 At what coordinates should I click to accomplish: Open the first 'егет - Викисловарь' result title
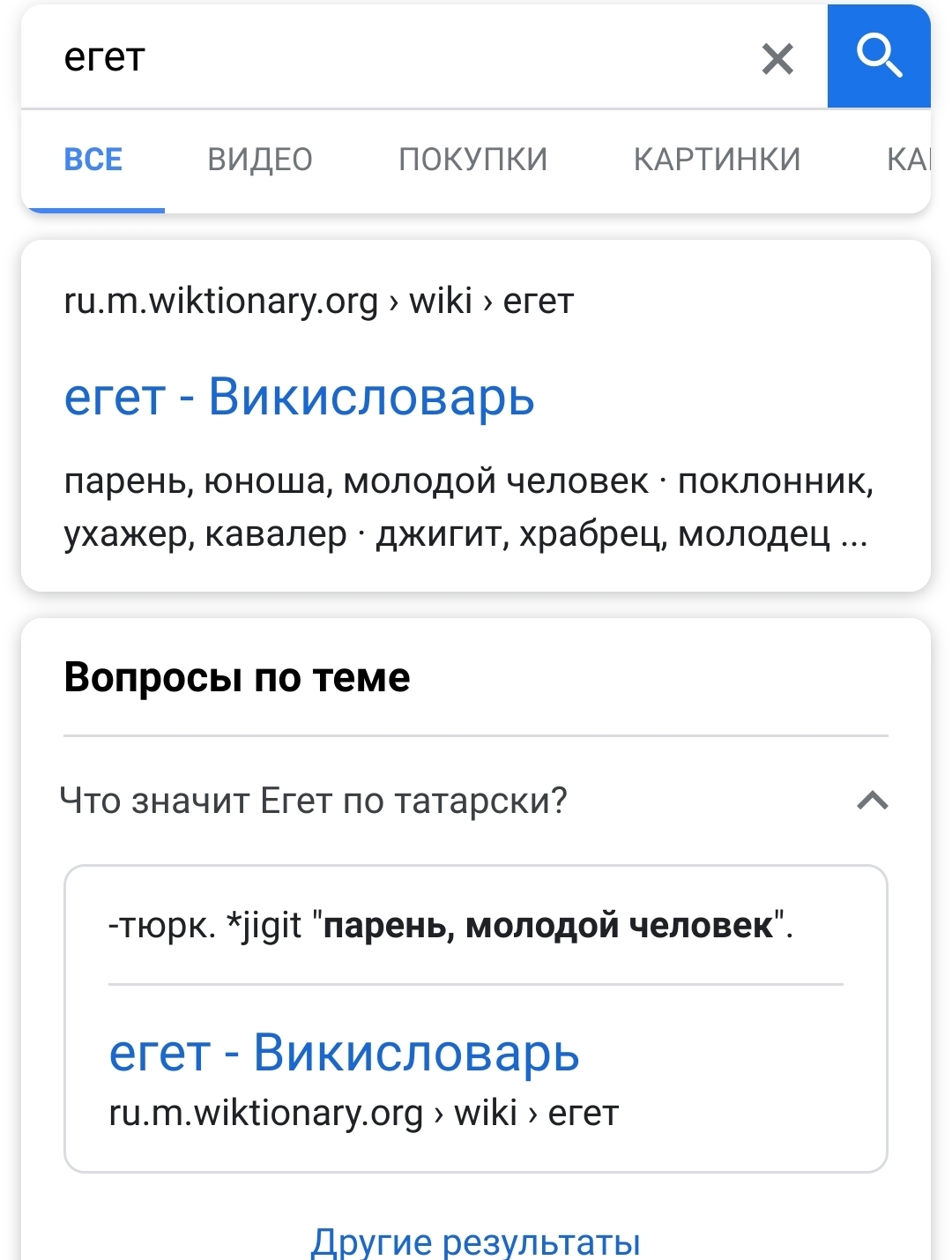tap(300, 396)
